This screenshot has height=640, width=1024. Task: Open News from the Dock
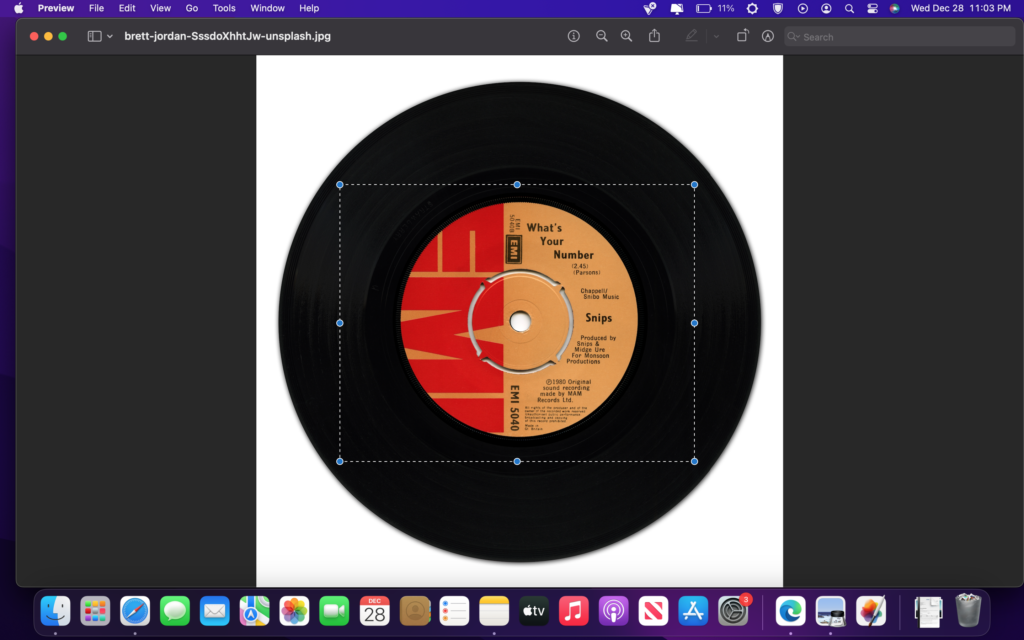(654, 611)
